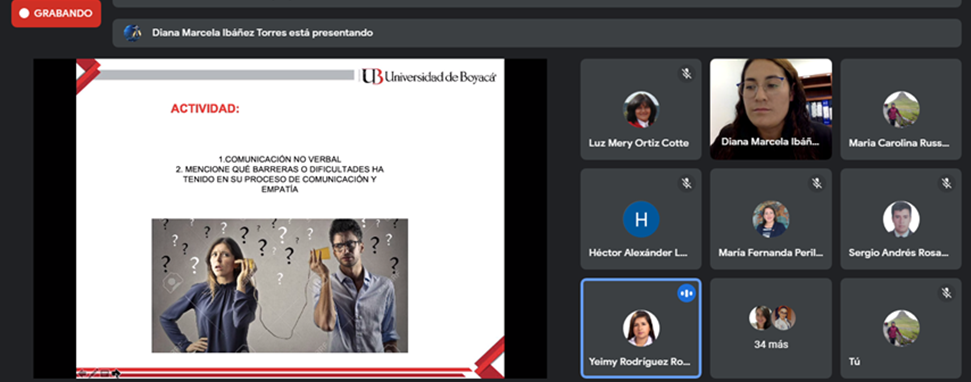Click muted microphone icon on Sergio Andrés tile
The width and height of the screenshot is (971, 382).
pyautogui.click(x=946, y=183)
